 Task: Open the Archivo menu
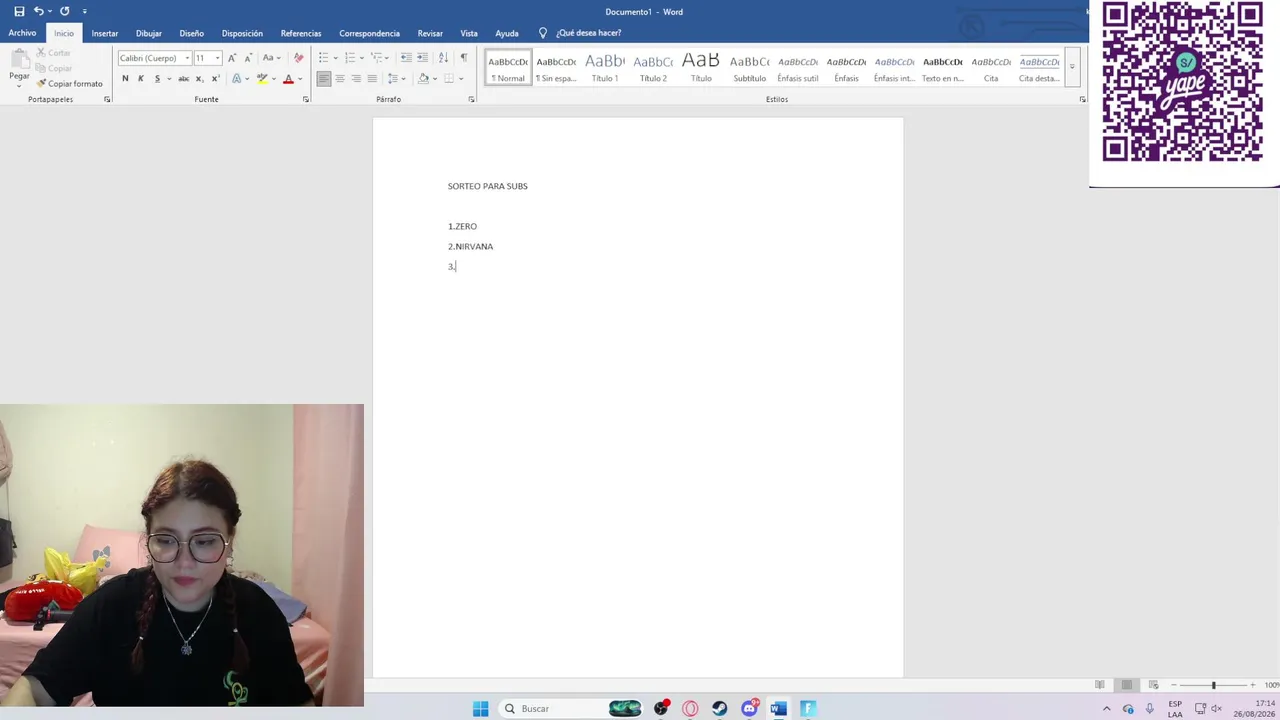pyautogui.click(x=22, y=33)
